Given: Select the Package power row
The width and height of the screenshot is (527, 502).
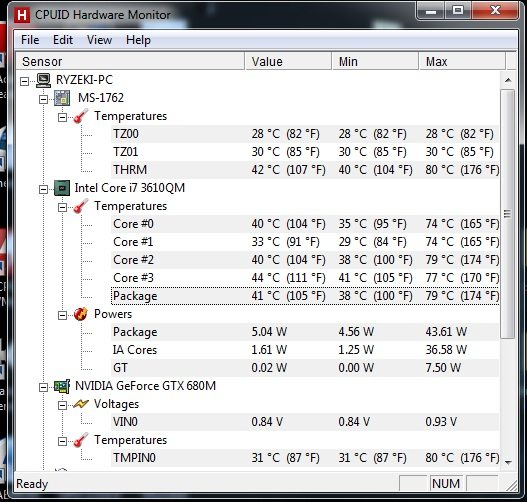Looking at the screenshot, I should coord(305,332).
